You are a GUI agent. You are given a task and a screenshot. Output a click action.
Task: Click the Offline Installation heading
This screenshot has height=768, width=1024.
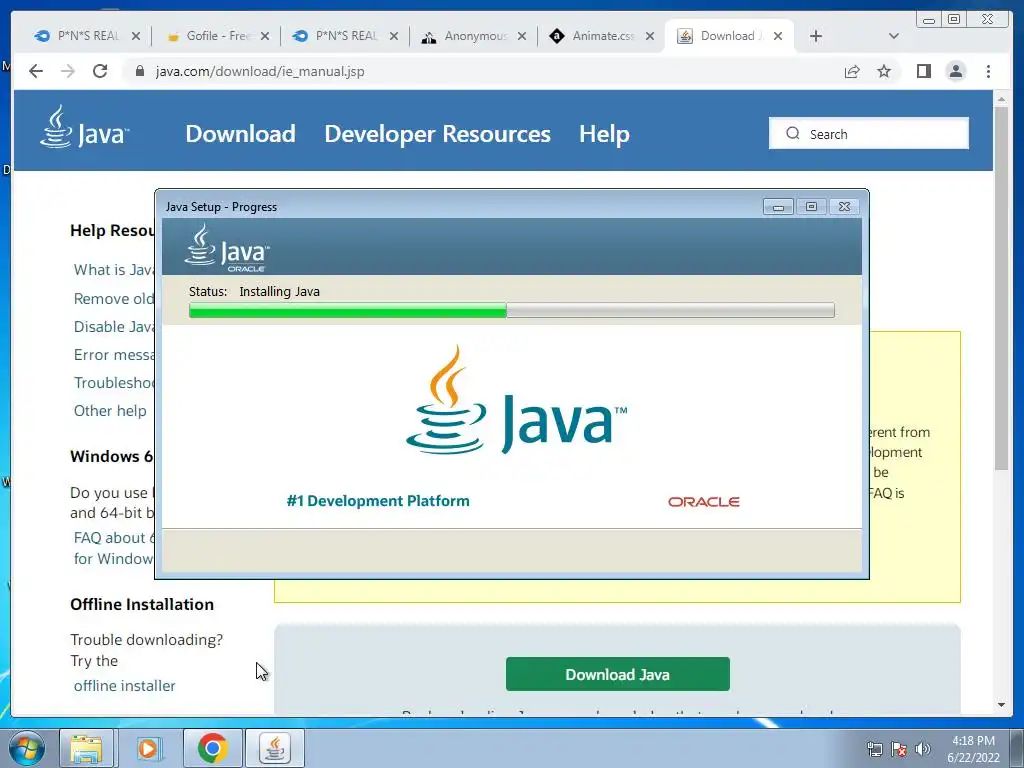point(142,604)
